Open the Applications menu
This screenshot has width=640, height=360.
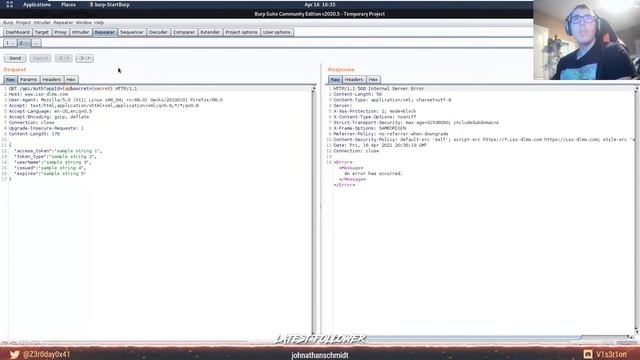tap(37, 5)
